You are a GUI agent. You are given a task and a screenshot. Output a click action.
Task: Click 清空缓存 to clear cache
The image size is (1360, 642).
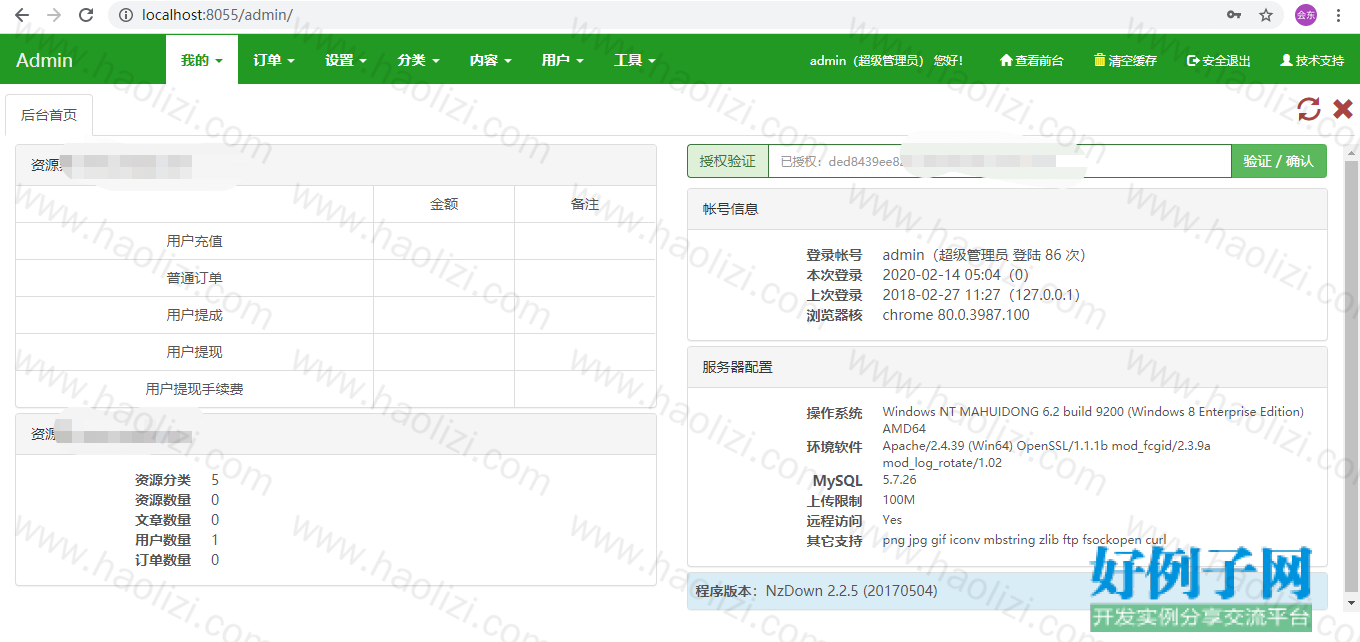1125,61
